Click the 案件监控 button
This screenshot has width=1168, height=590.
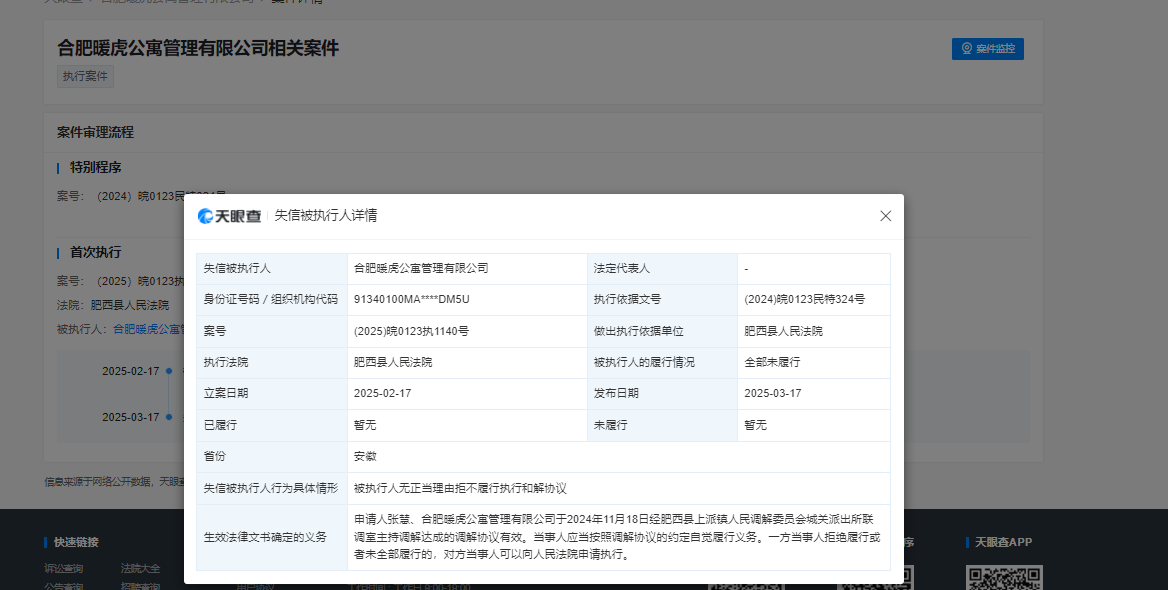[988, 48]
